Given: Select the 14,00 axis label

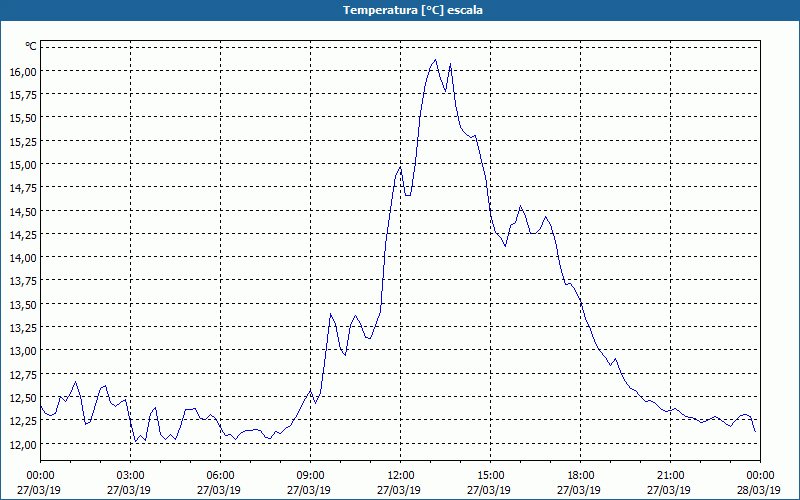Looking at the screenshot, I should [x=23, y=258].
